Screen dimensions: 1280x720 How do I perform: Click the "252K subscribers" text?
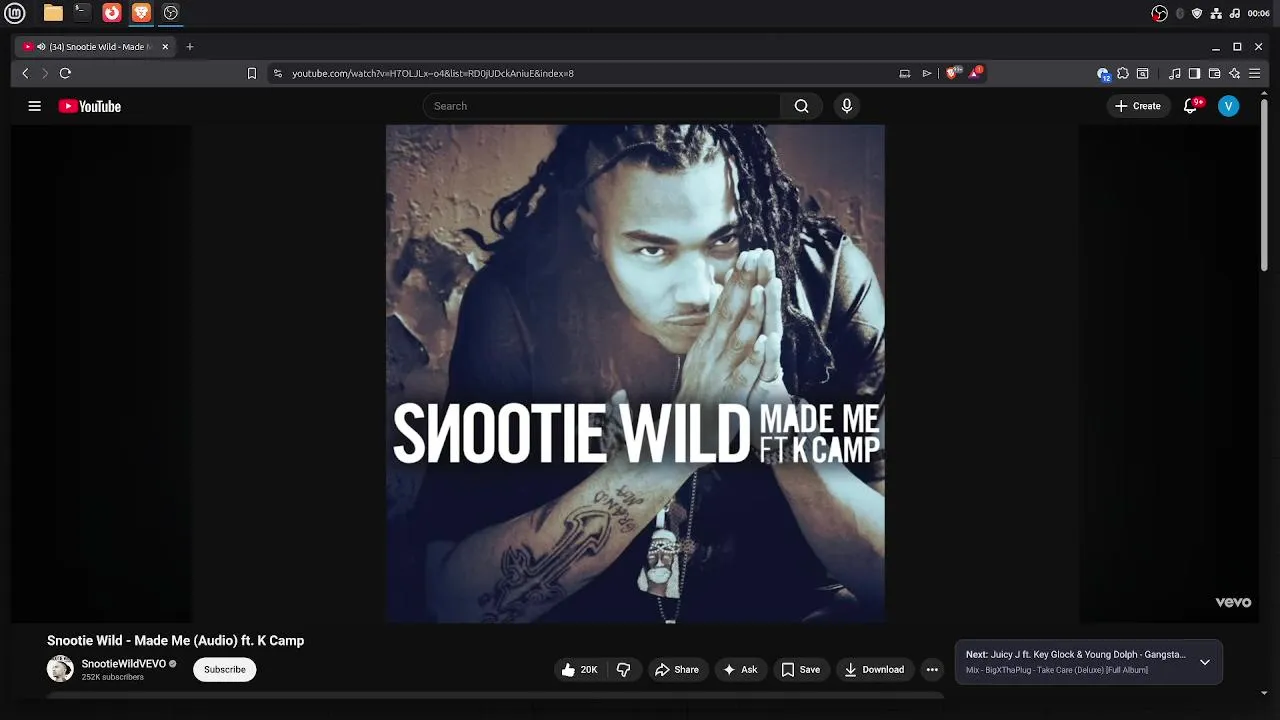point(113,677)
